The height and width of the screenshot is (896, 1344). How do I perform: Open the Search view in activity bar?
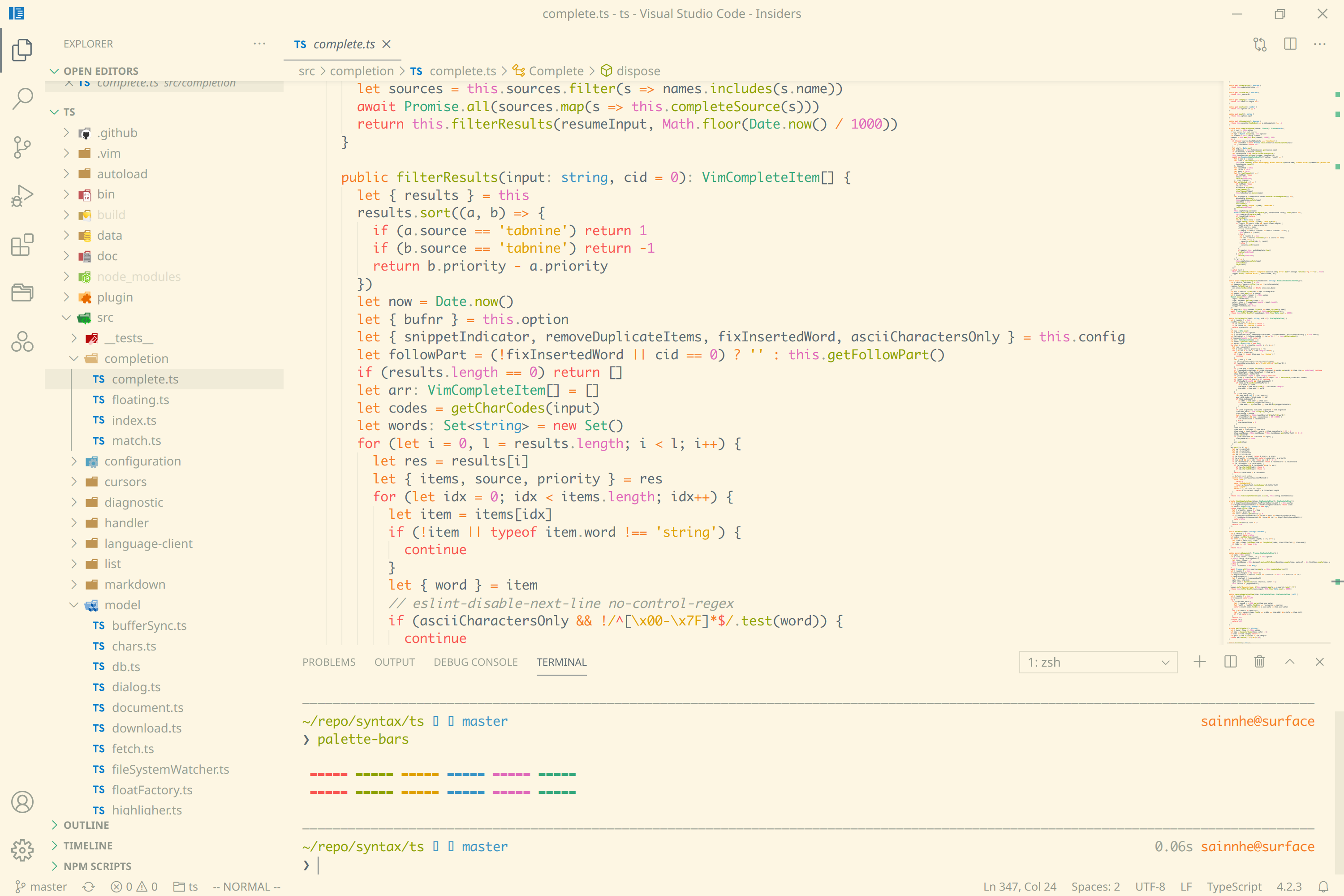click(22, 98)
